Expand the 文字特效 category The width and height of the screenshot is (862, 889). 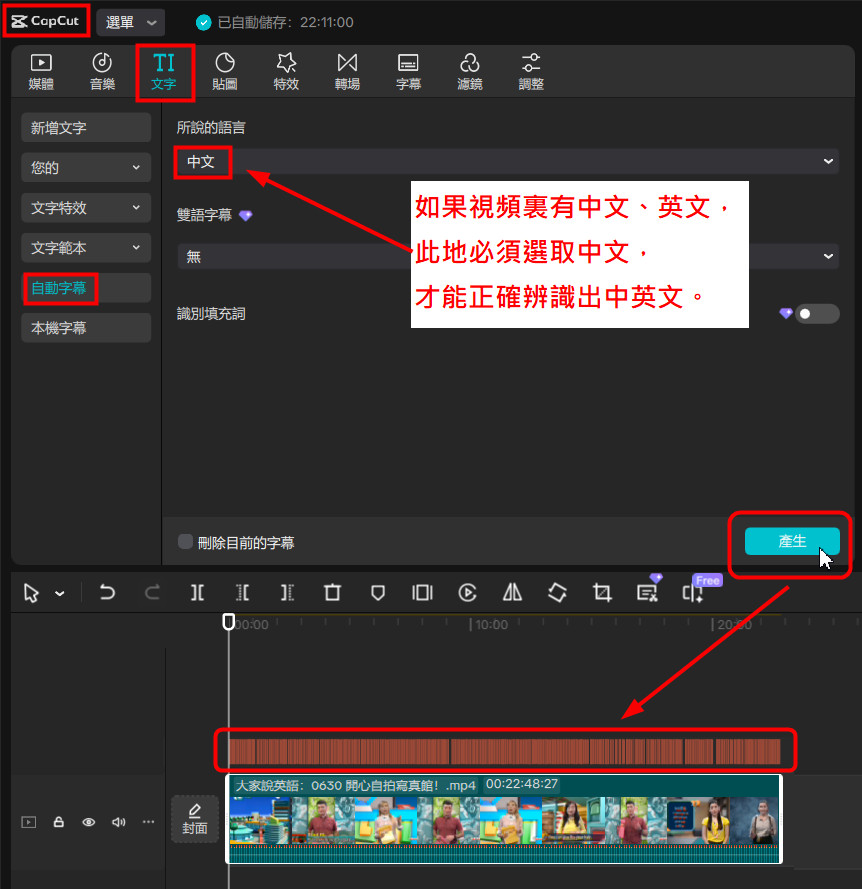[86, 208]
